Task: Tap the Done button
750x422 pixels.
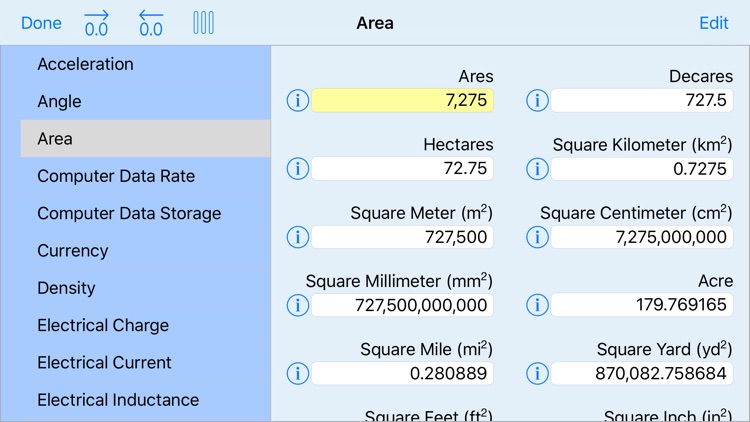Action: (41, 23)
